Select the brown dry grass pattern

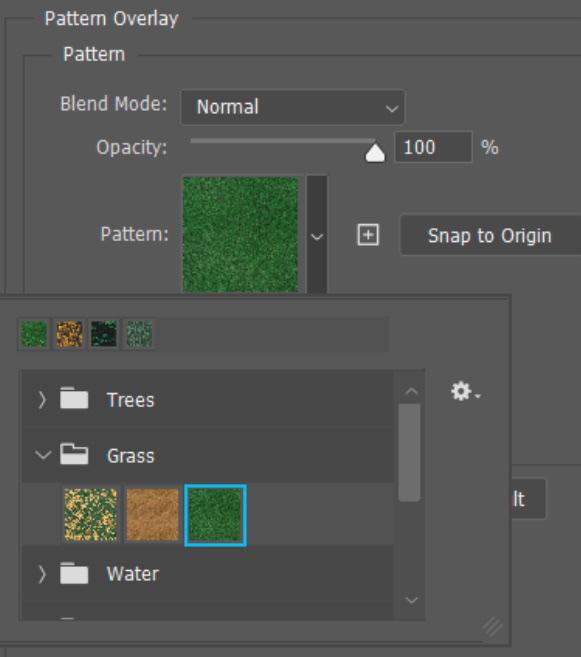coord(152,515)
